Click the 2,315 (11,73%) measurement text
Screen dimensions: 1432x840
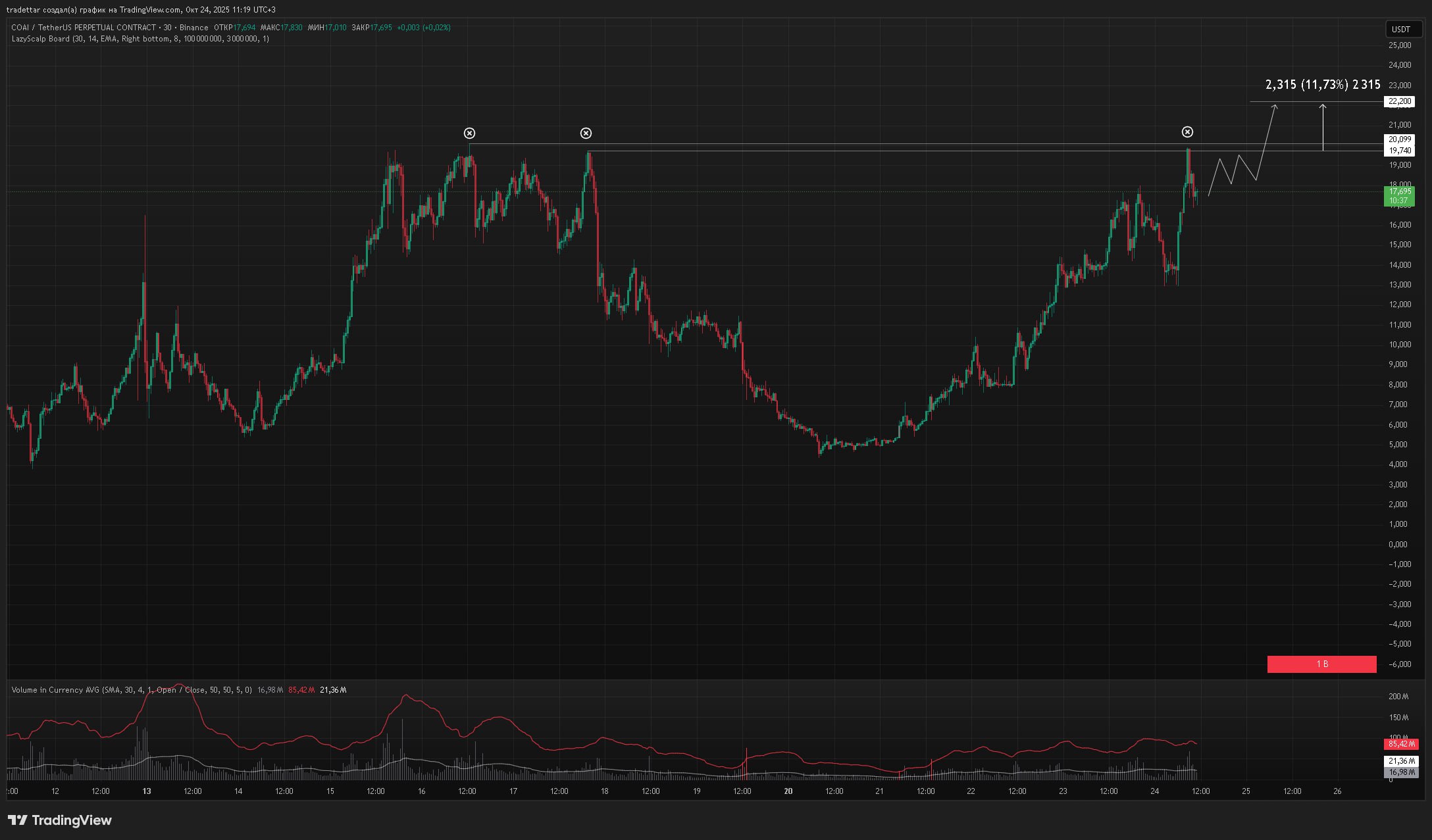tap(1322, 85)
